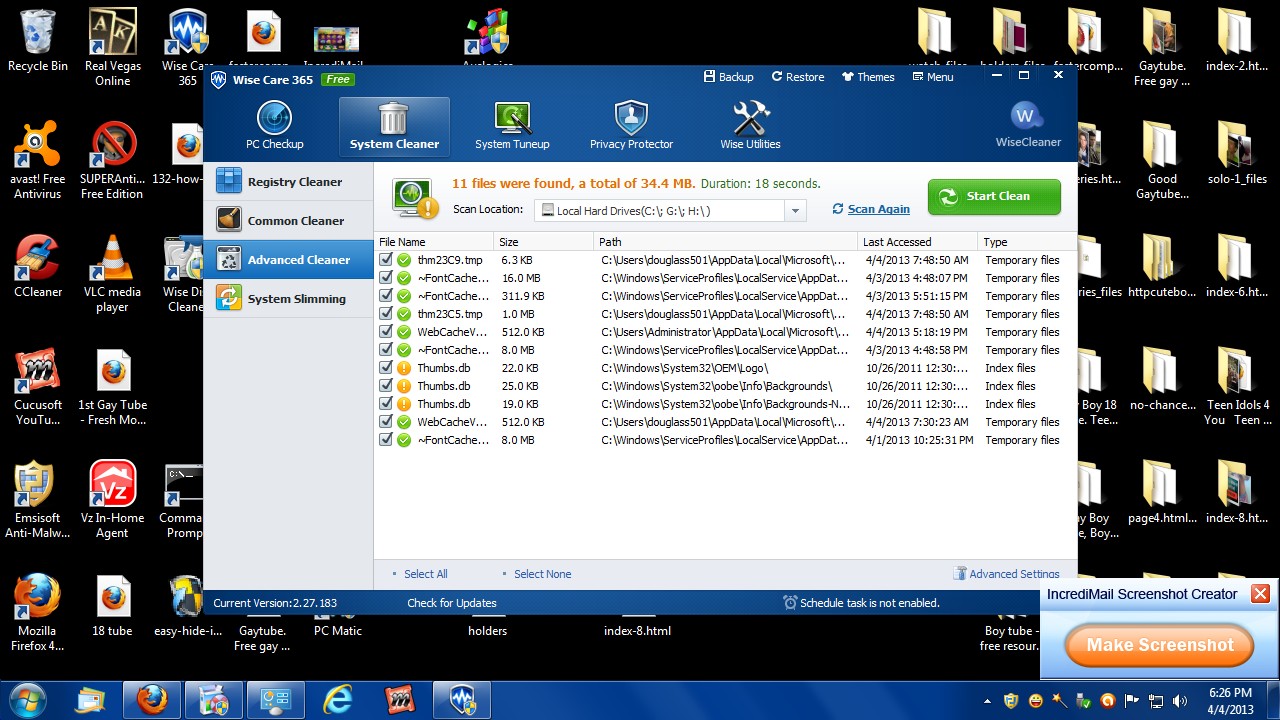1280x720 pixels.
Task: Uncheck the thm23C5.tmp file checkbox
Action: tap(386, 314)
